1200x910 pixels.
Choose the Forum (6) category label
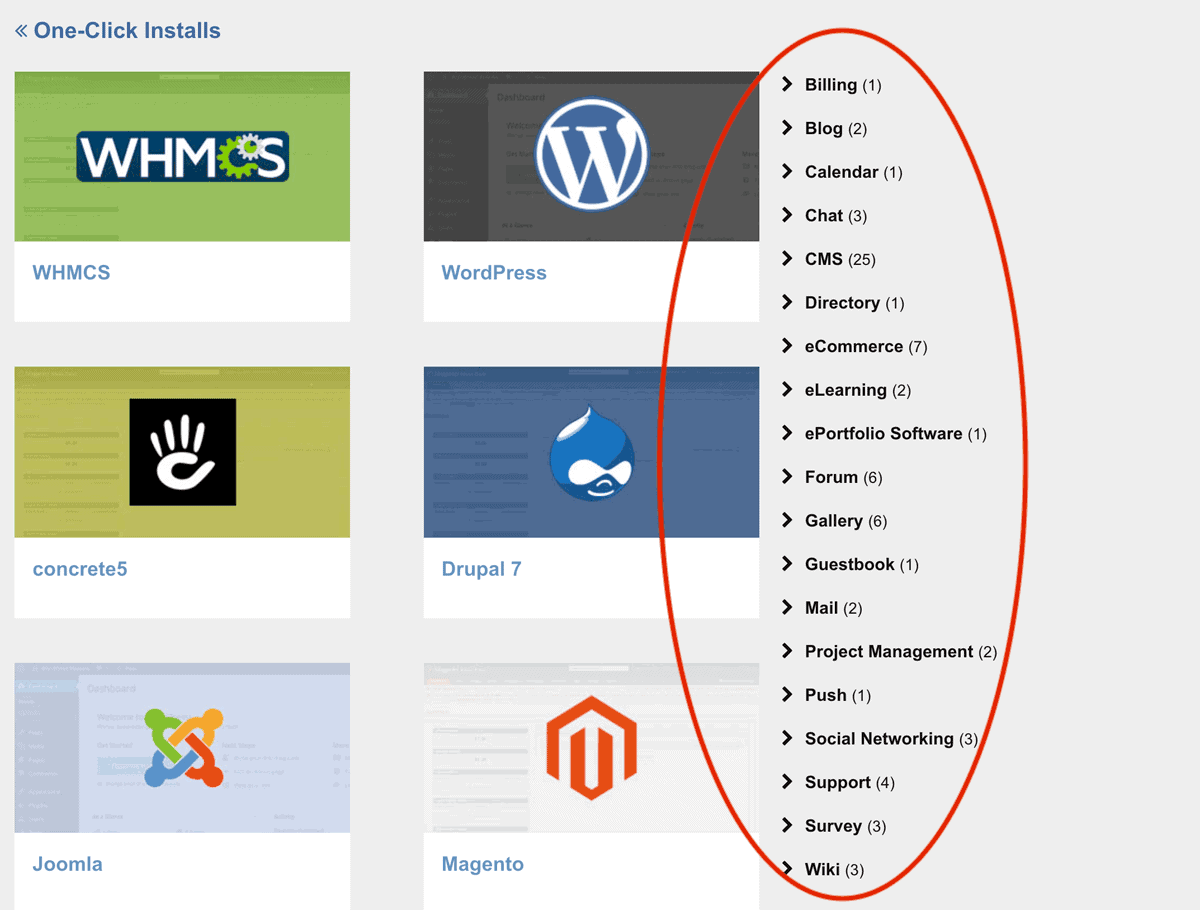pos(844,477)
